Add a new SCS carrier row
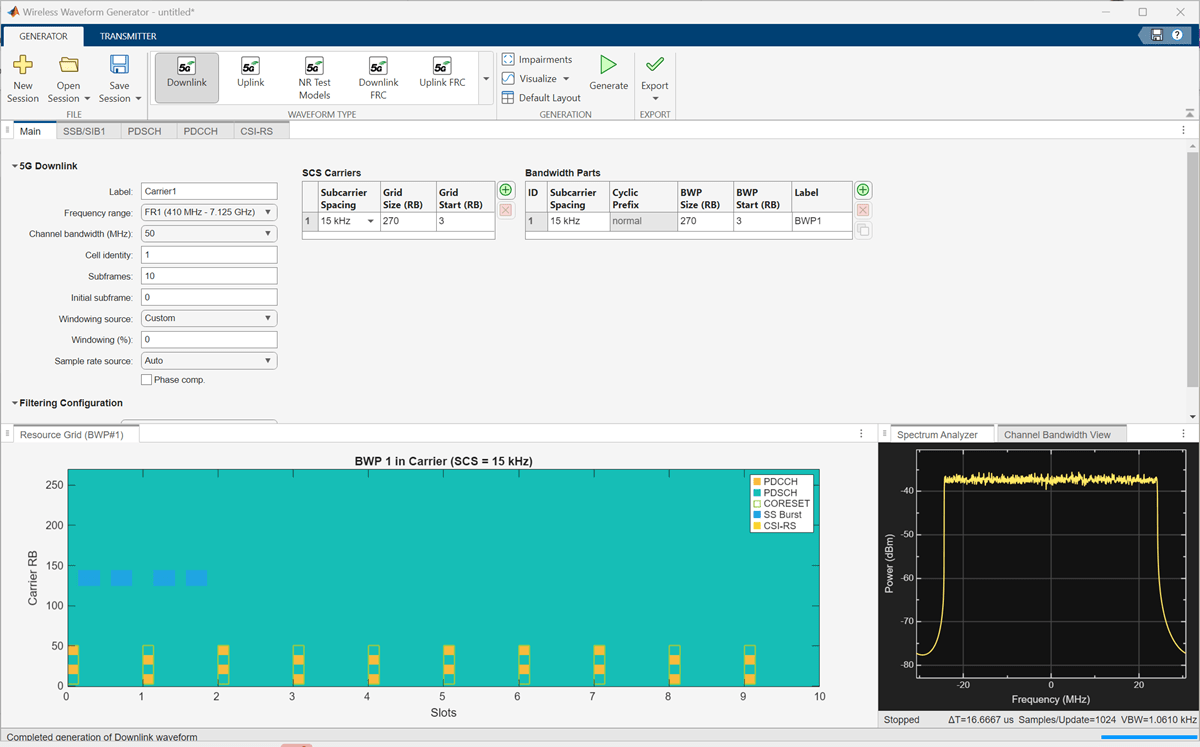This screenshot has width=1200, height=747. click(506, 190)
